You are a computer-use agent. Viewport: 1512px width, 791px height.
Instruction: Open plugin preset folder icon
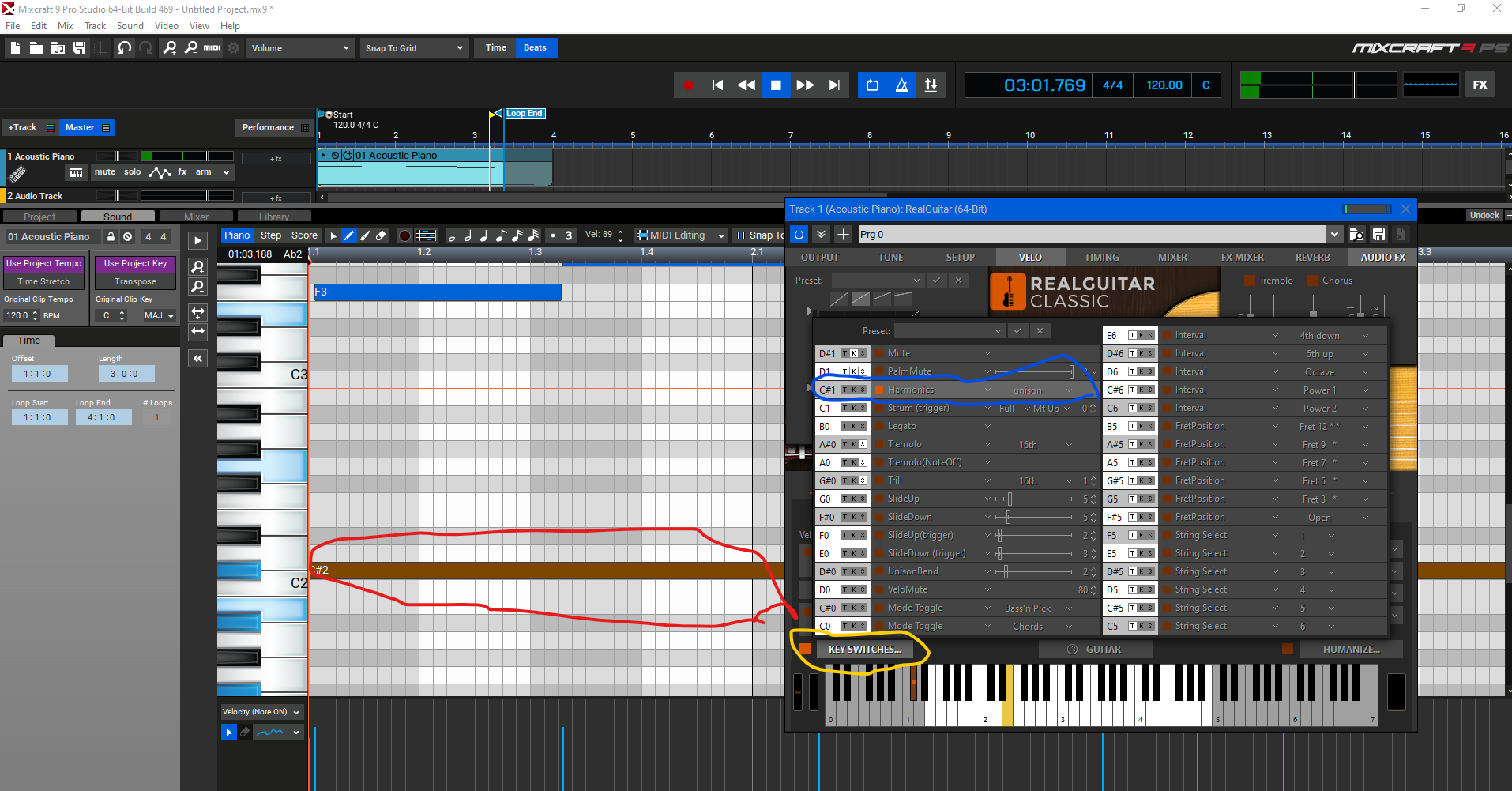click(x=1356, y=234)
